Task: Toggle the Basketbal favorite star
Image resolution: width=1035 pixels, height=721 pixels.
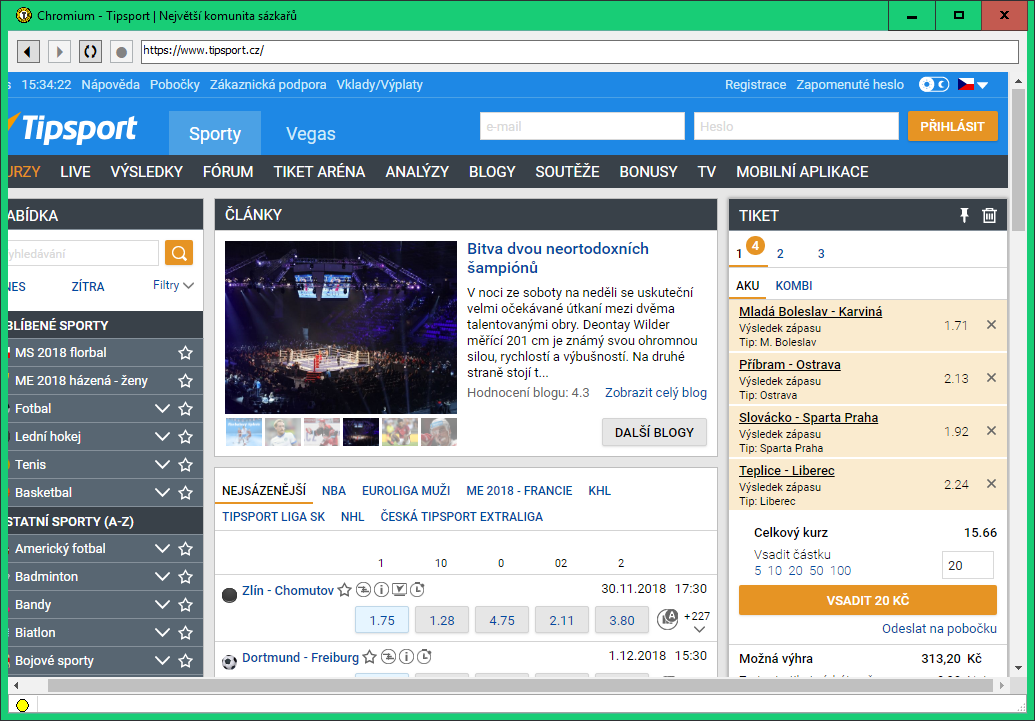Action: pyautogui.click(x=185, y=493)
